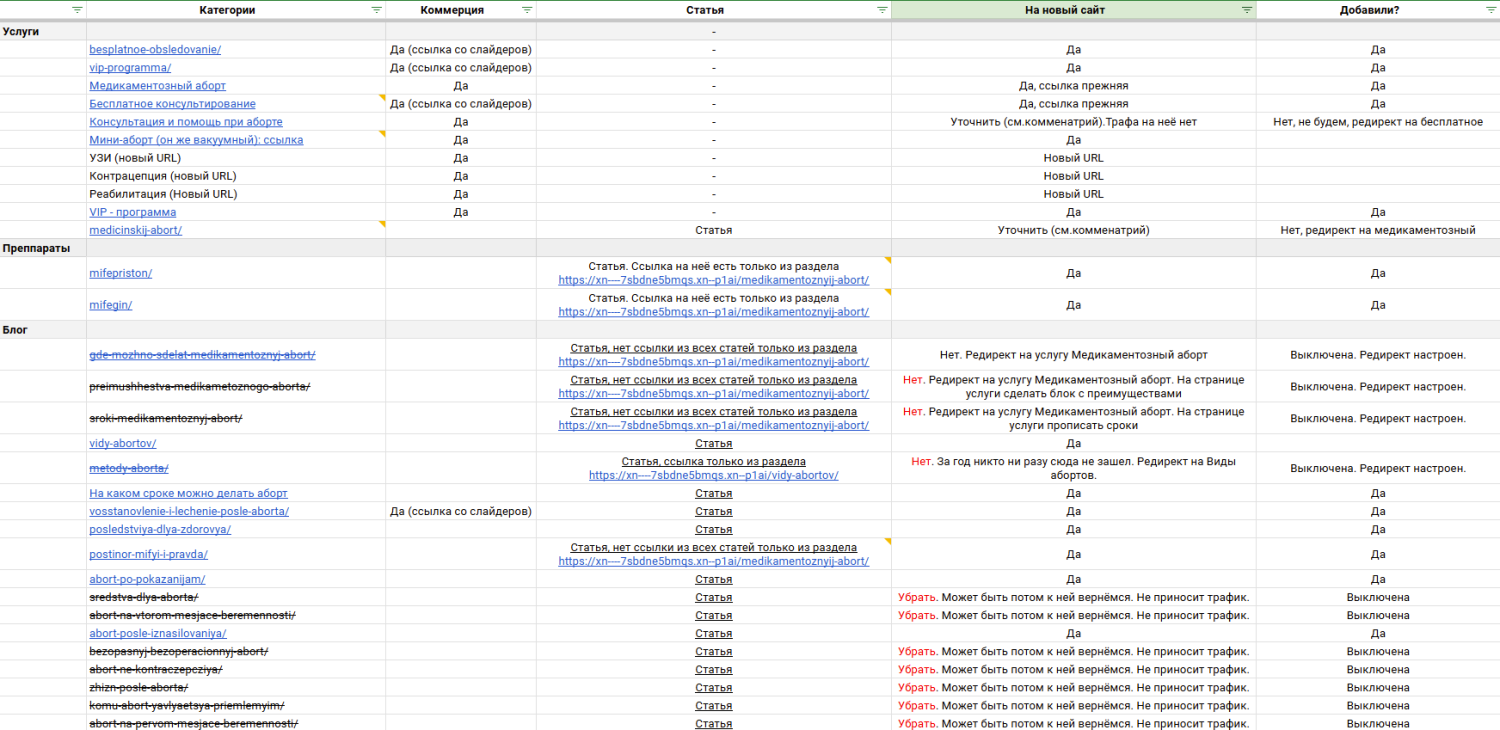Open the mifepriston/ link

121,273
